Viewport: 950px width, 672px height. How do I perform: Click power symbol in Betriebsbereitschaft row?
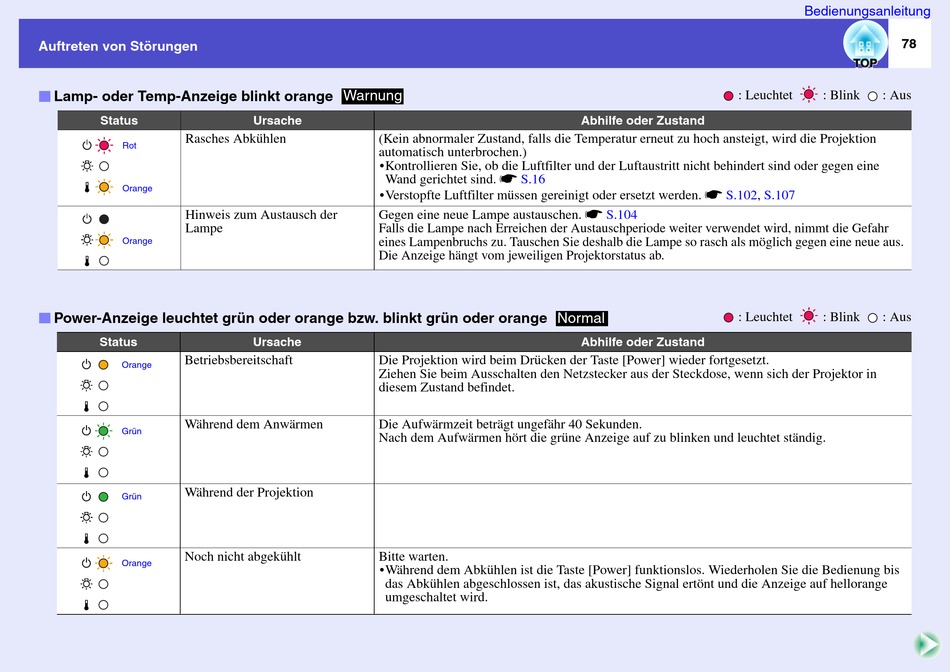click(86, 365)
